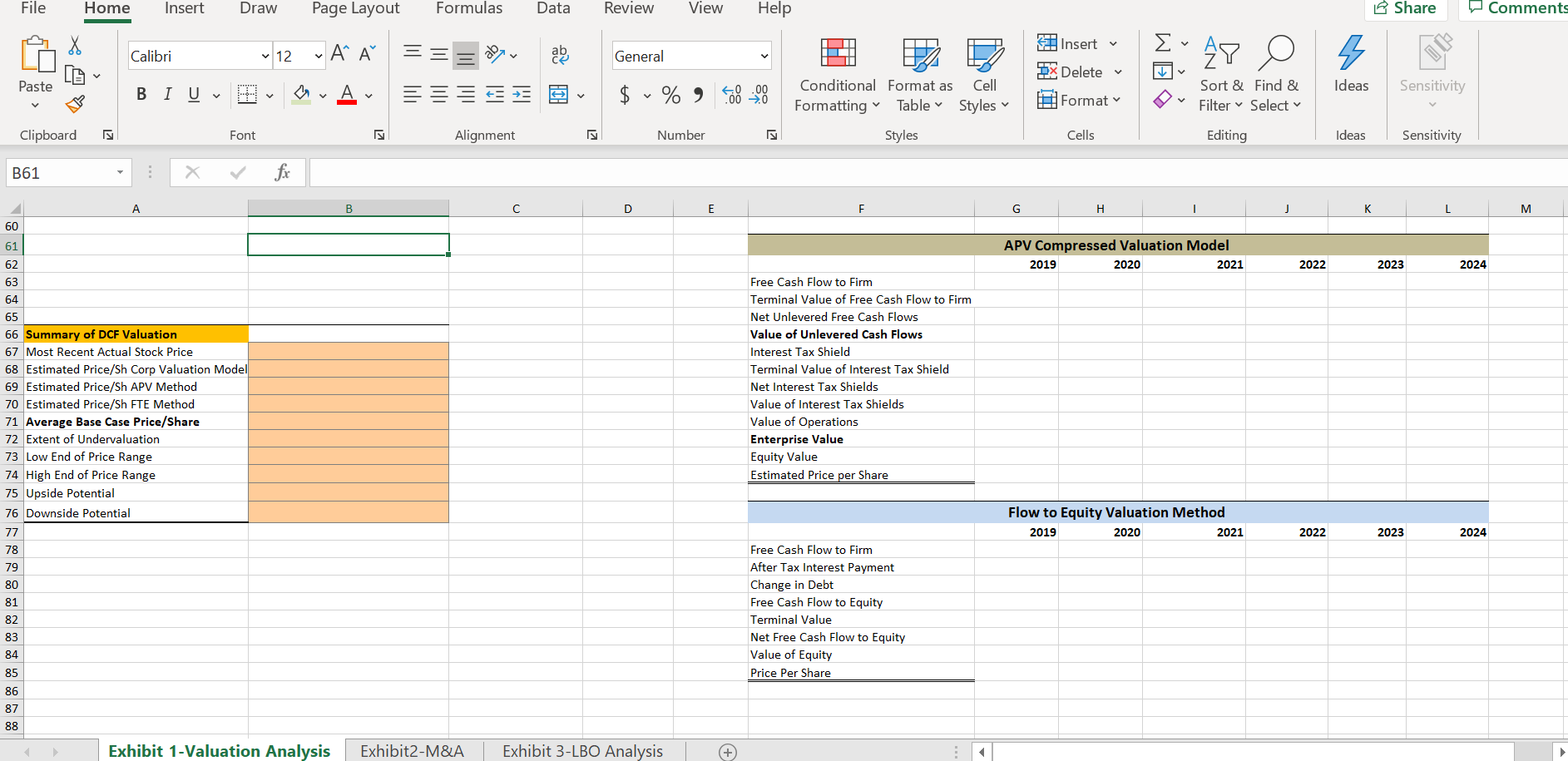Increase indent of cell contents

pyautogui.click(x=522, y=95)
